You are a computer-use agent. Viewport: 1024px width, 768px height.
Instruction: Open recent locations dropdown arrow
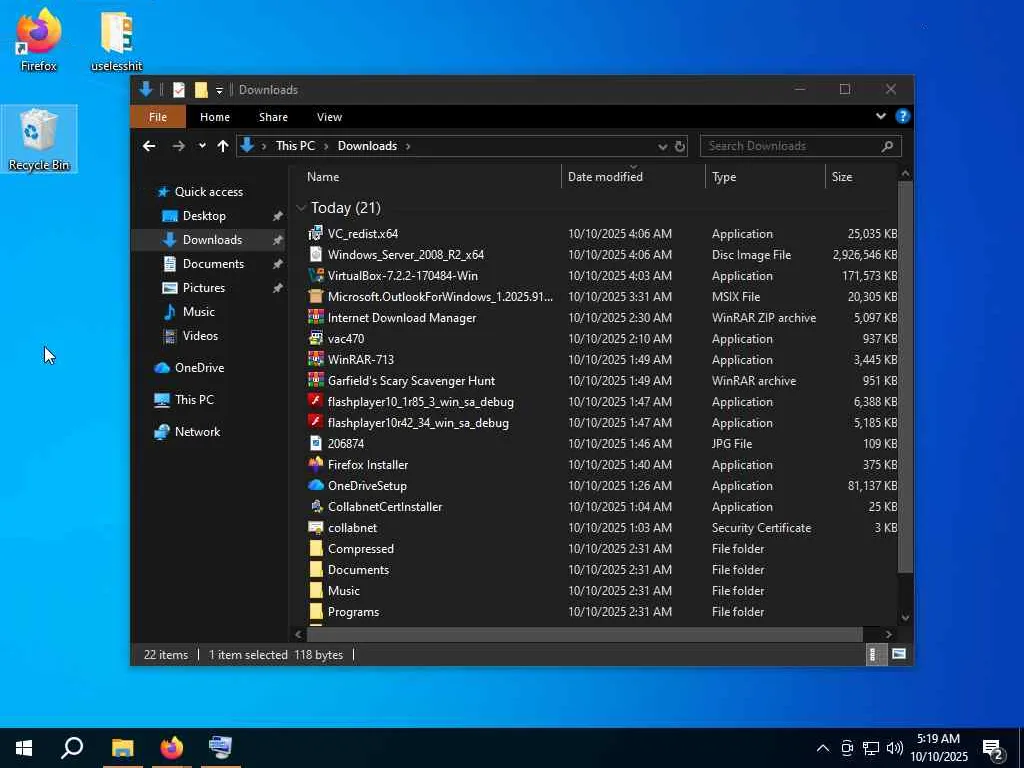tap(202, 146)
